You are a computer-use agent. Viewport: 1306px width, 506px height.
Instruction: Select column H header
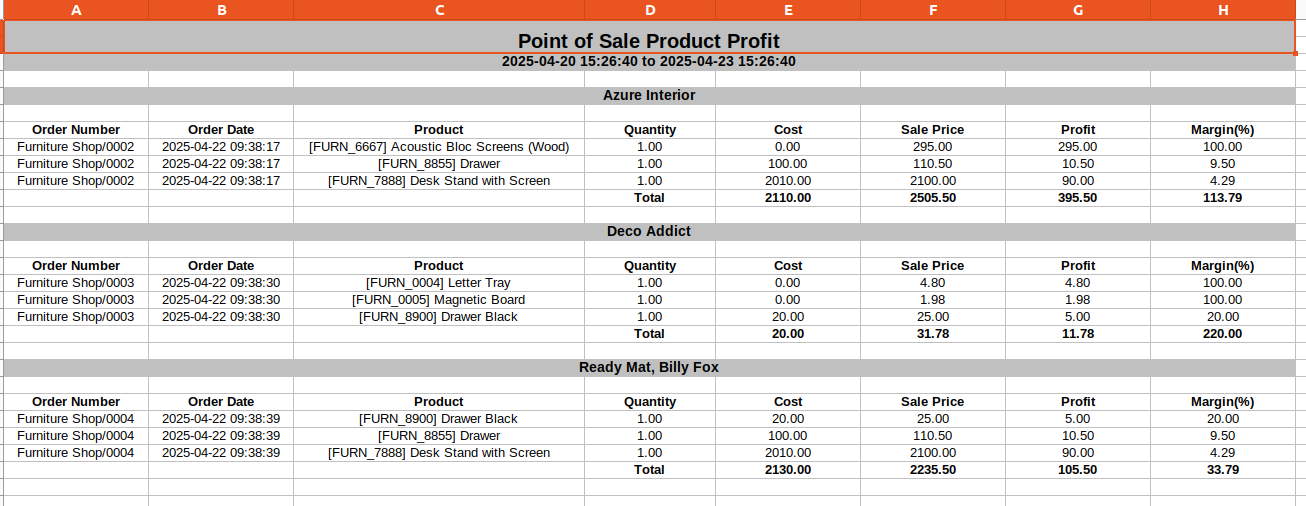[1223, 10]
